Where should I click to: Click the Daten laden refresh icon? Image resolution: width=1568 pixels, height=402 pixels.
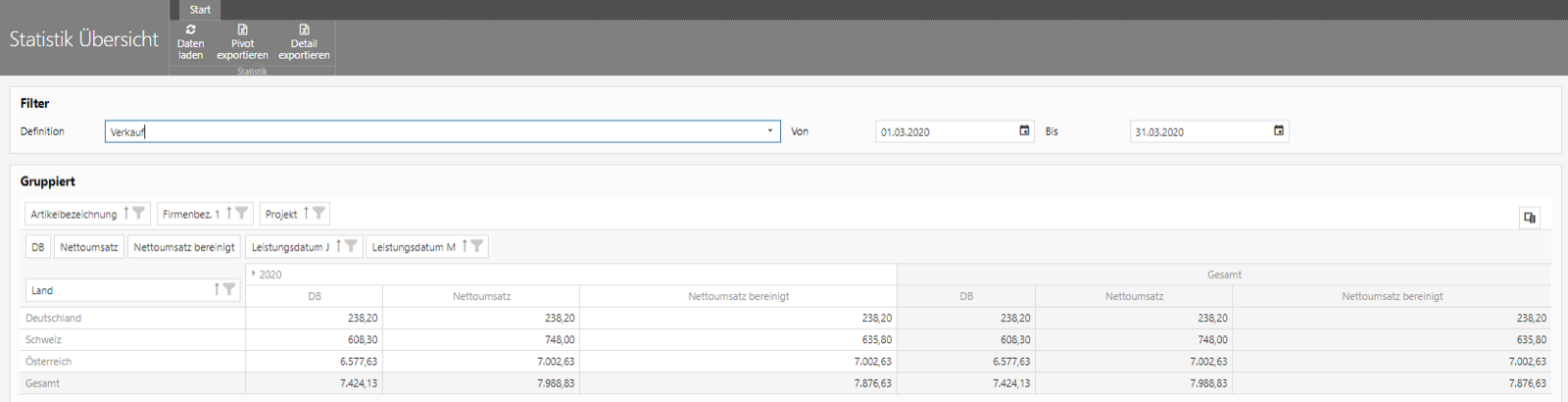click(190, 29)
